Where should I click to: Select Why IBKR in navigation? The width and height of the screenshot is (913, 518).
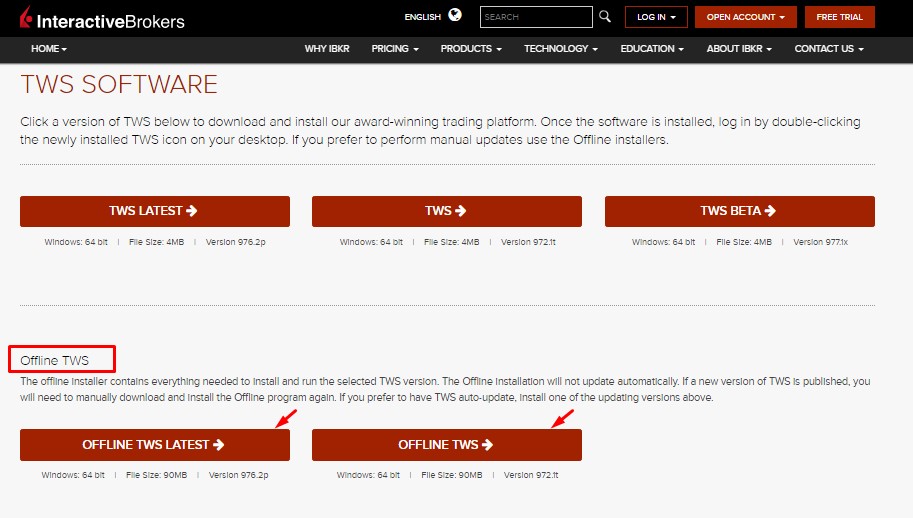tap(327, 49)
